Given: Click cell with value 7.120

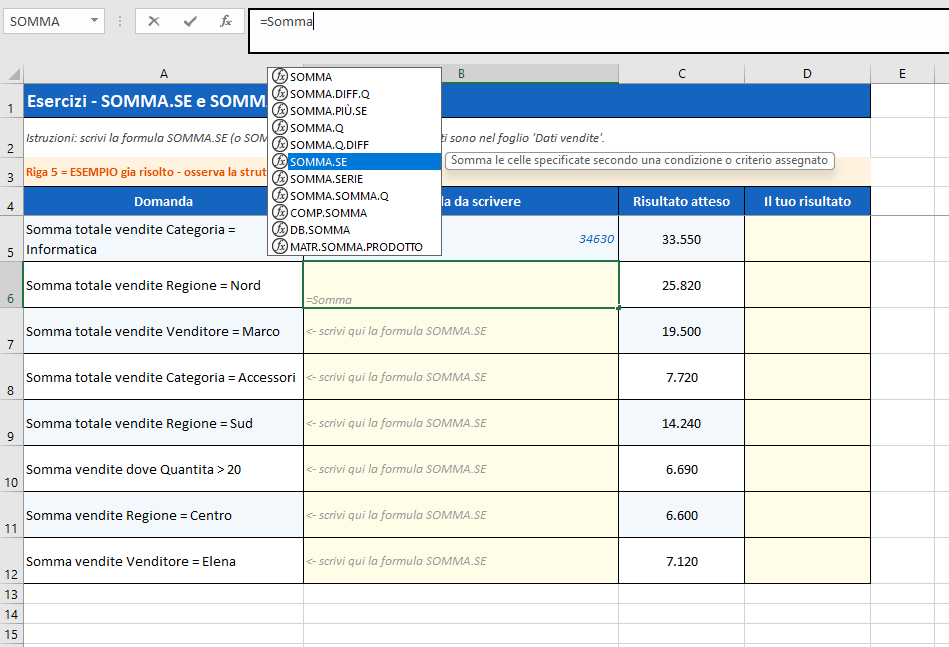Looking at the screenshot, I should click(x=681, y=561).
